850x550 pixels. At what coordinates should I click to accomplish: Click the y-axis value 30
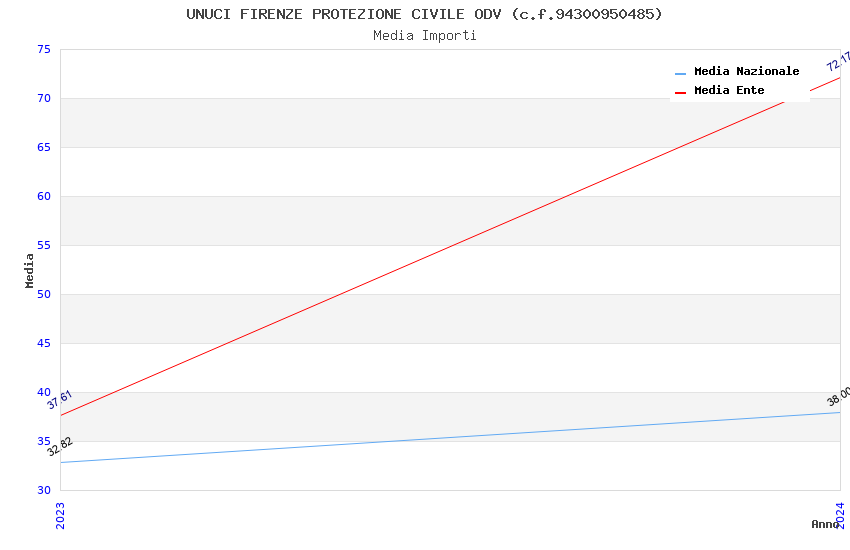click(44, 490)
